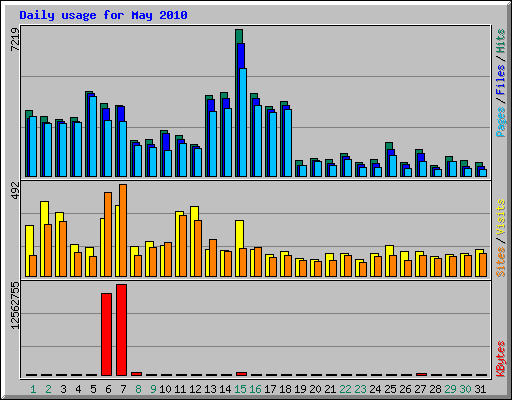The height and width of the screenshot is (400, 512).
Task: Click day 31 on the x-axis
Action: pyautogui.click(x=480, y=389)
